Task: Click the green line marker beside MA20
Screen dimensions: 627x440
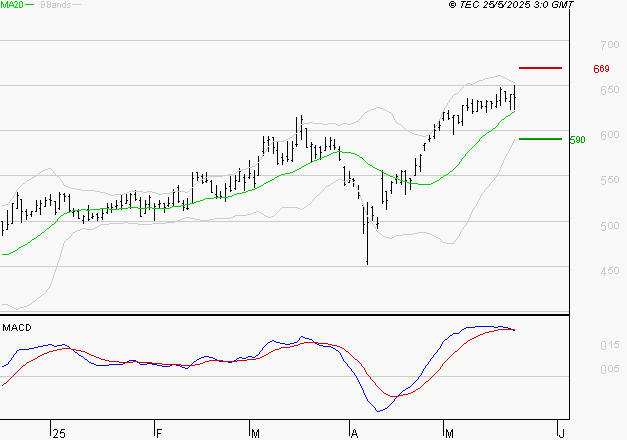Action: tap(30, 6)
